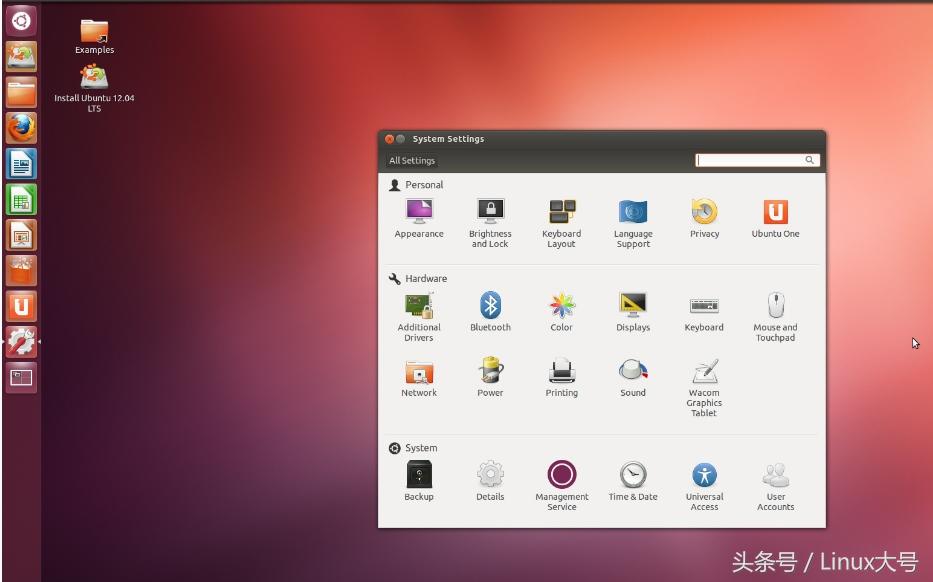Open Color settings
The image size is (933, 582).
tap(562, 311)
